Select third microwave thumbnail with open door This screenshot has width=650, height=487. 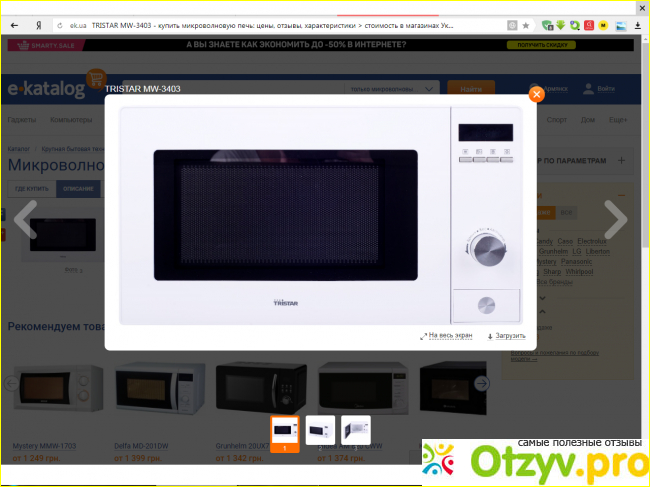coord(356,429)
